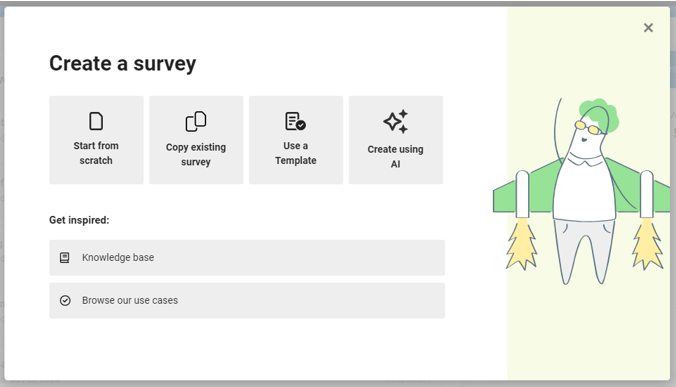Screen dimensions: 676x387
Task: Click the duplicate pages icon in Copy existing survey
Action: coord(196,121)
